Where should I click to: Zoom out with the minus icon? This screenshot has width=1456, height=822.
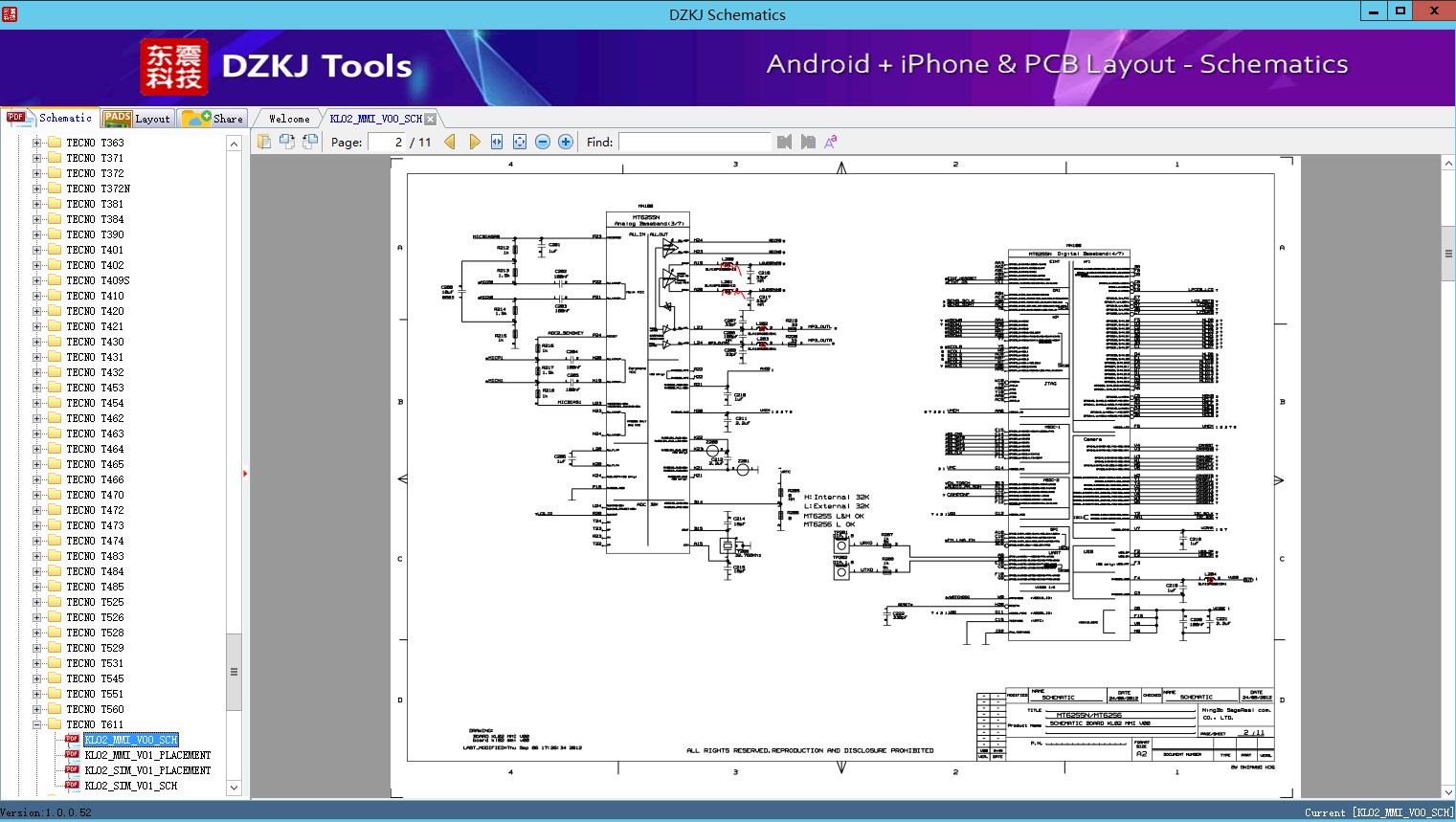pyautogui.click(x=543, y=142)
